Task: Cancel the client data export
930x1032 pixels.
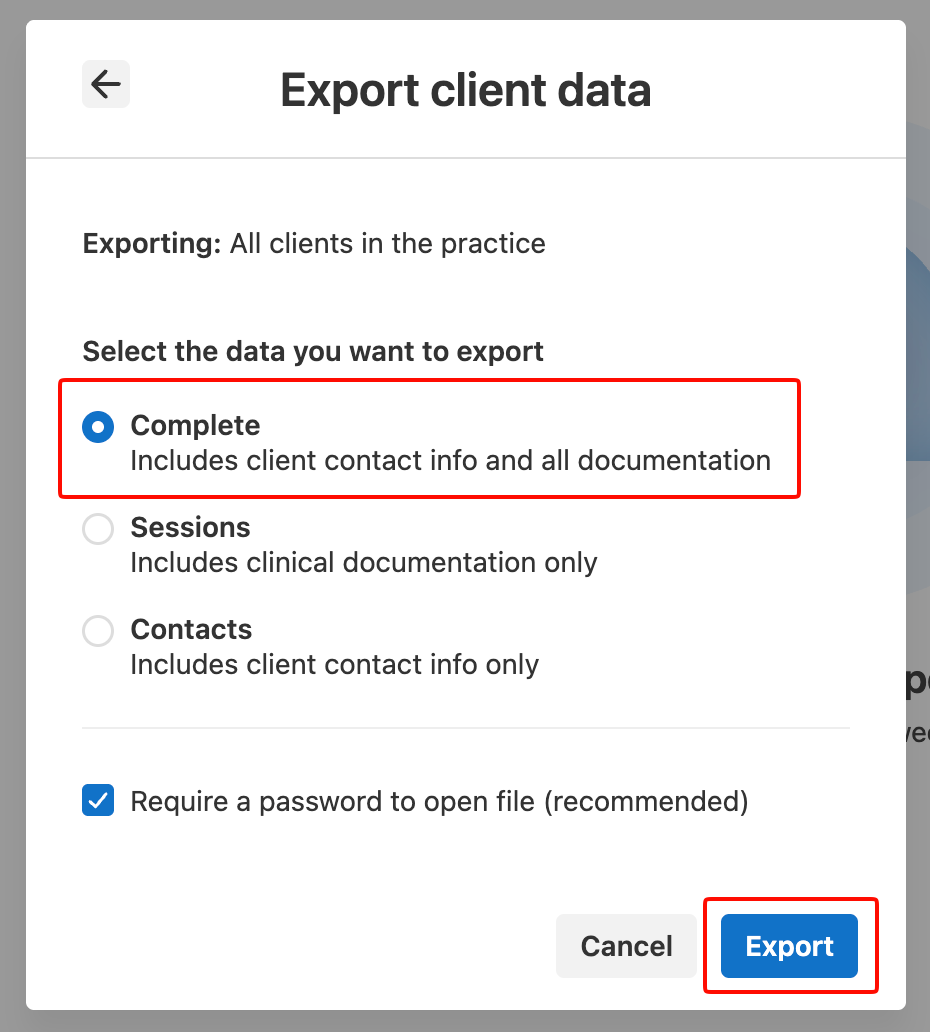Action: coord(626,946)
